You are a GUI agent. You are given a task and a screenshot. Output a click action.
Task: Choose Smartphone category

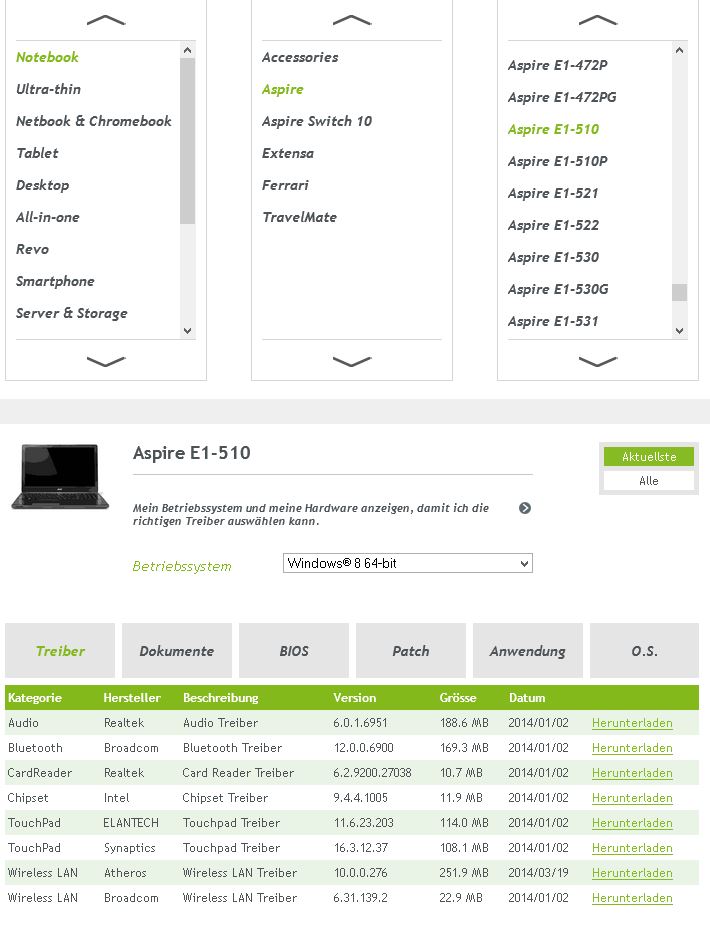56,282
